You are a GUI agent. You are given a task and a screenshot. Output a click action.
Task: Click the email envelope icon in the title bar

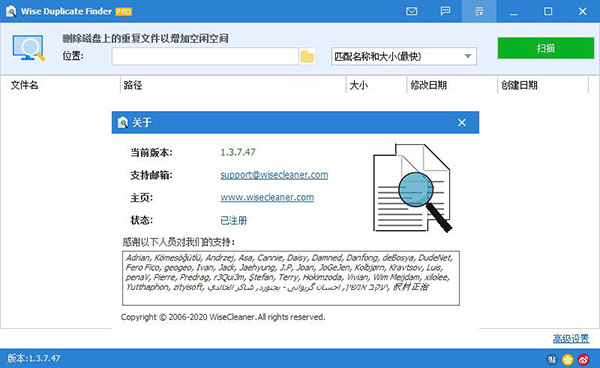411,11
